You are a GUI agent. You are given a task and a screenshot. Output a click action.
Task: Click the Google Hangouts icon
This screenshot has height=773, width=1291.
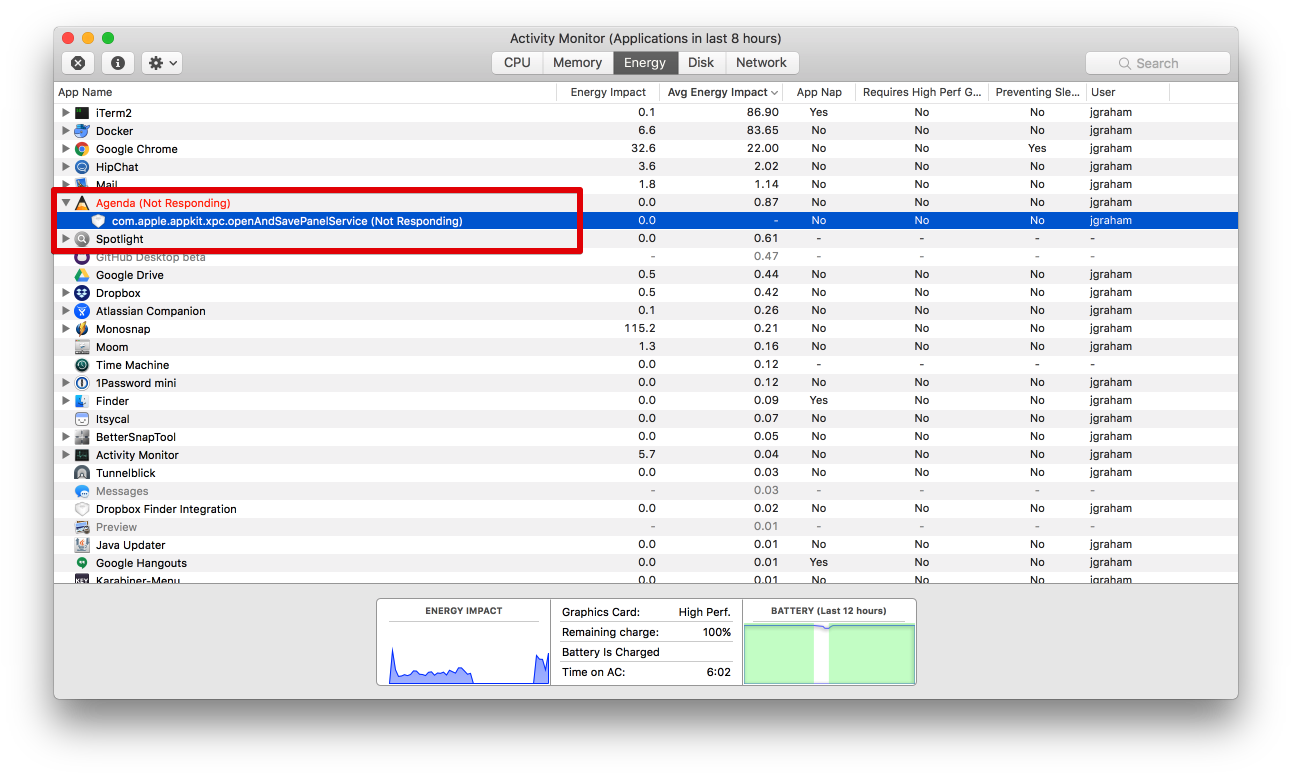[x=82, y=563]
